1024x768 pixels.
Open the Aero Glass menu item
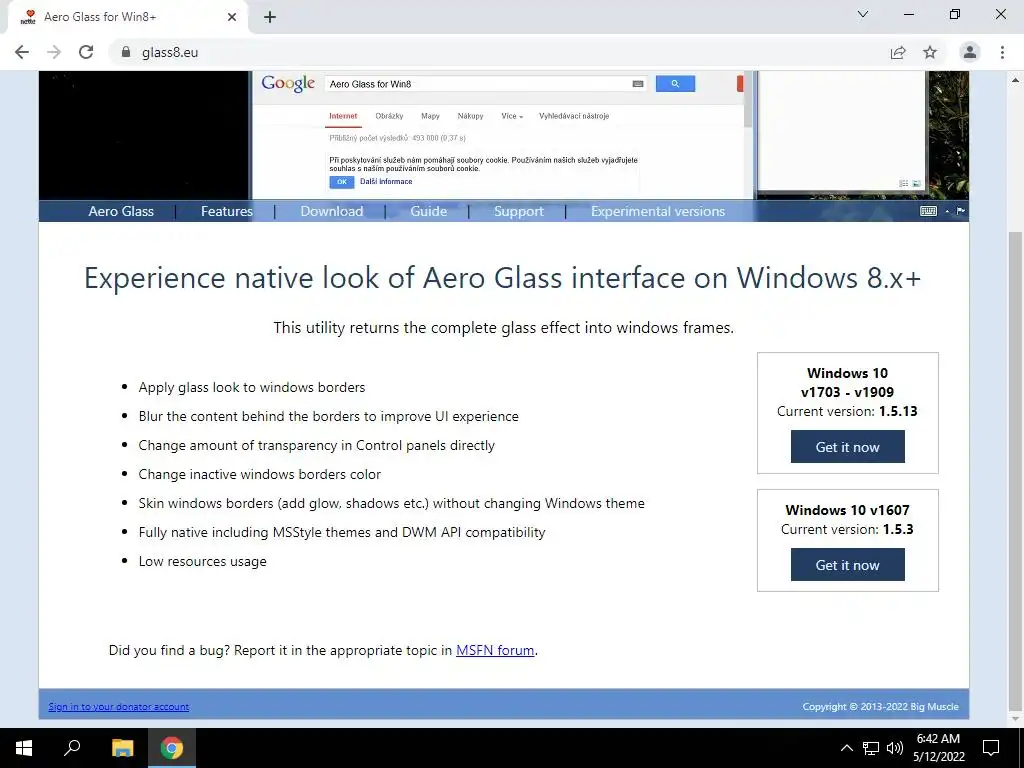tap(121, 211)
